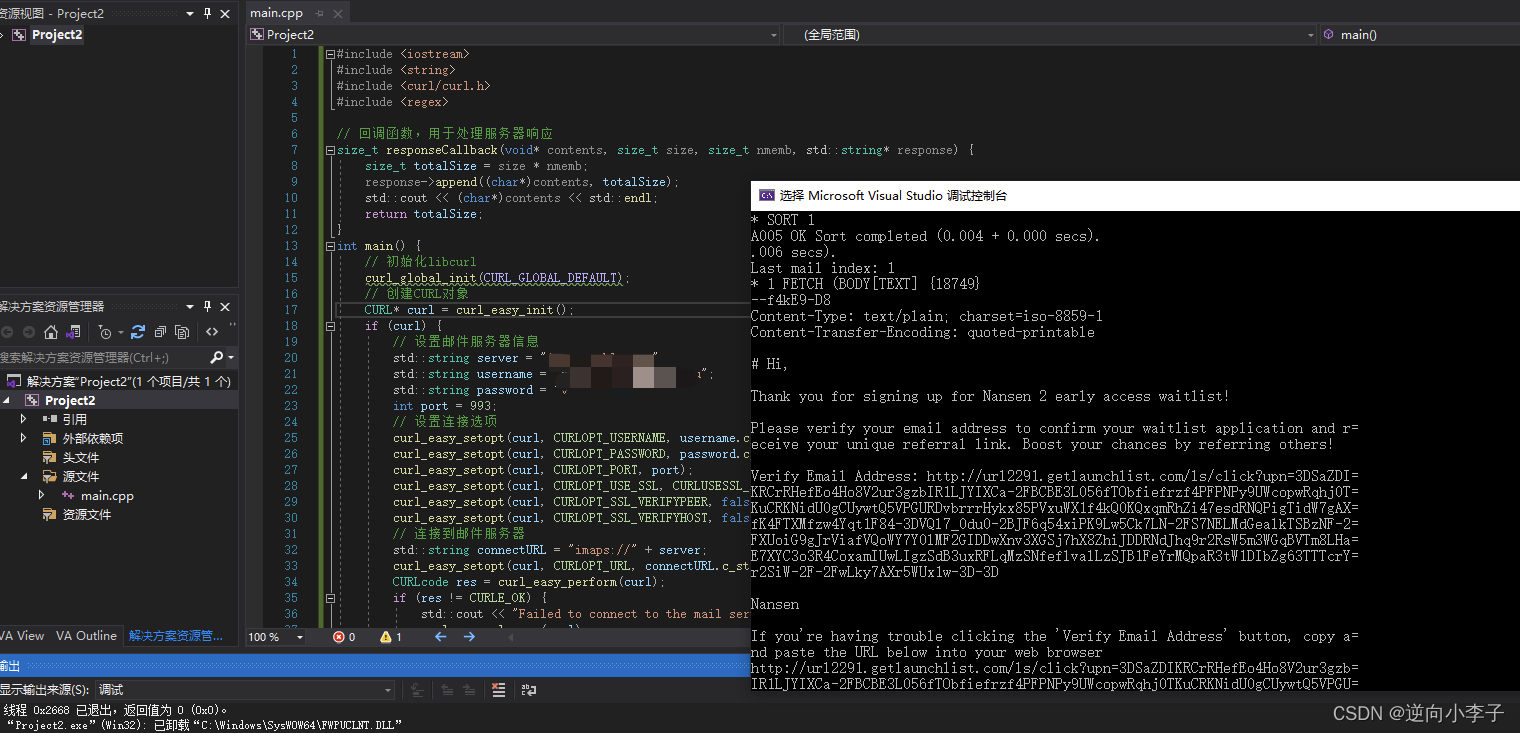Click the Home icon in Solution Explorer toolbar
The width and height of the screenshot is (1520, 733).
coord(51,332)
